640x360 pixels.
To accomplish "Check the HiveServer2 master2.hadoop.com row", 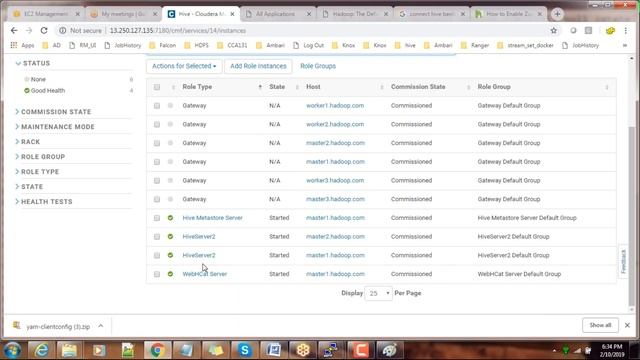I will pyautogui.click(x=157, y=237).
